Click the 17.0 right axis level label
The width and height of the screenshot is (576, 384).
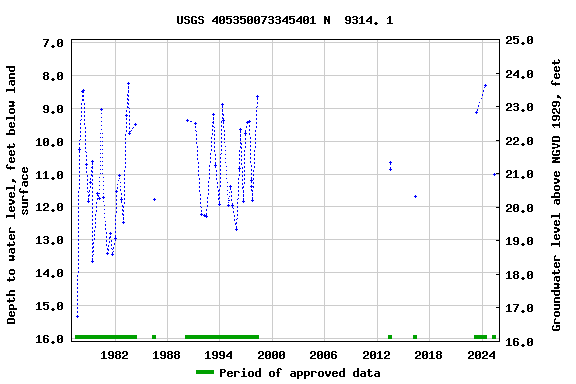(519, 308)
